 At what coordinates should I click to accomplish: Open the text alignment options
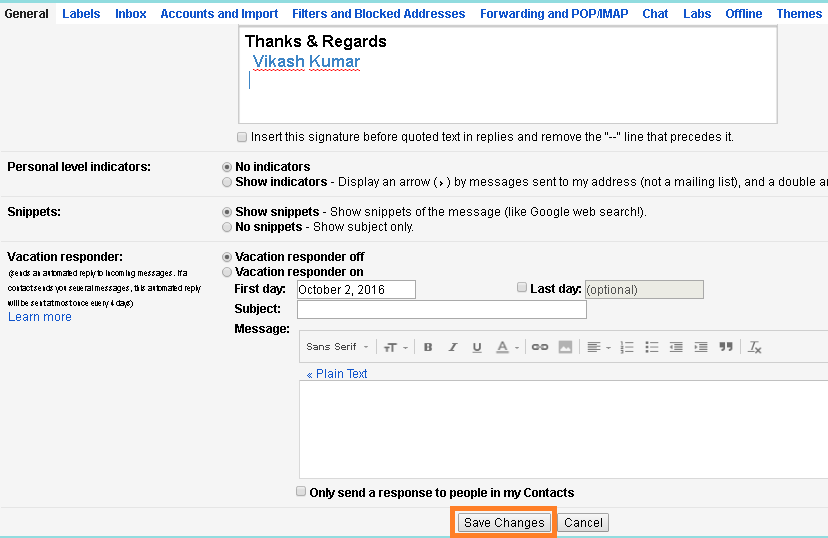(x=599, y=347)
